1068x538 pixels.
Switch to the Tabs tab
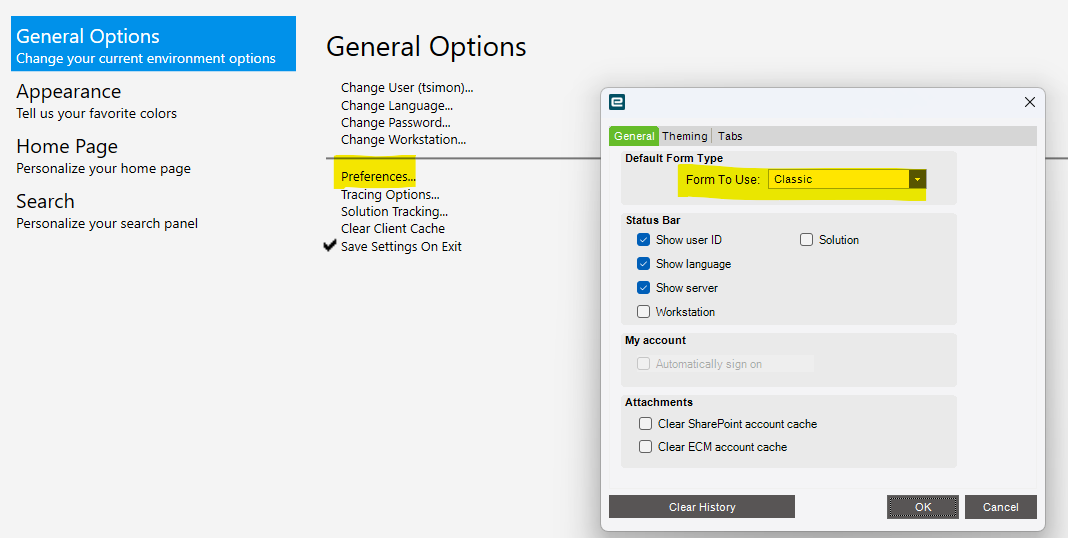click(x=730, y=136)
